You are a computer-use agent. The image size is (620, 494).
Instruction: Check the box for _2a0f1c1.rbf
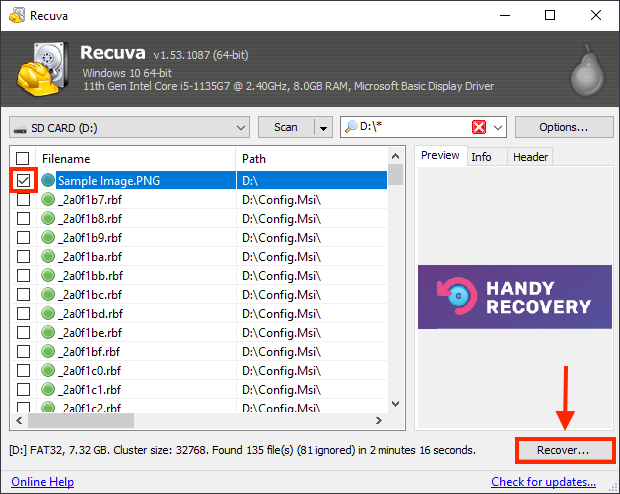click(23, 389)
